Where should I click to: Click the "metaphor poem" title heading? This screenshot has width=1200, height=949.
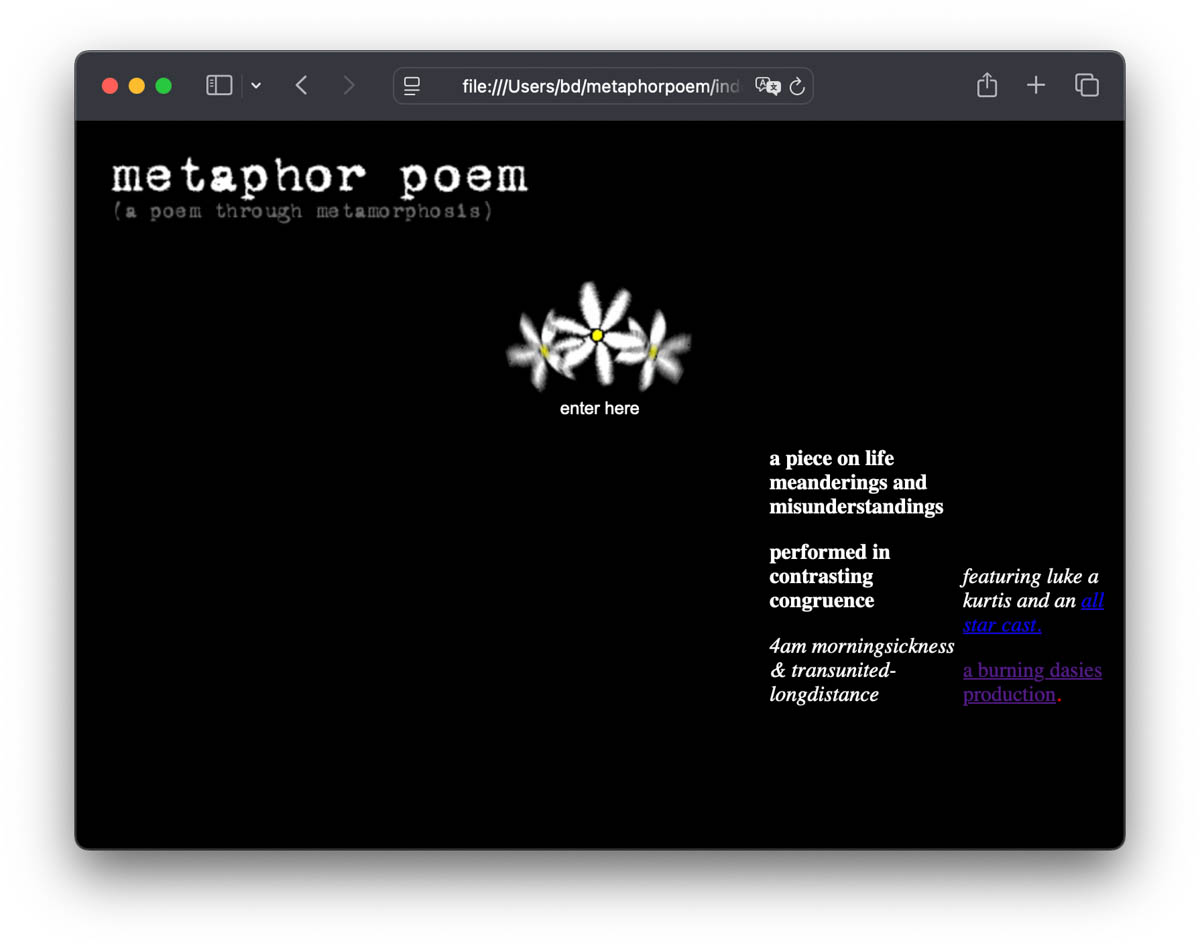pos(319,177)
